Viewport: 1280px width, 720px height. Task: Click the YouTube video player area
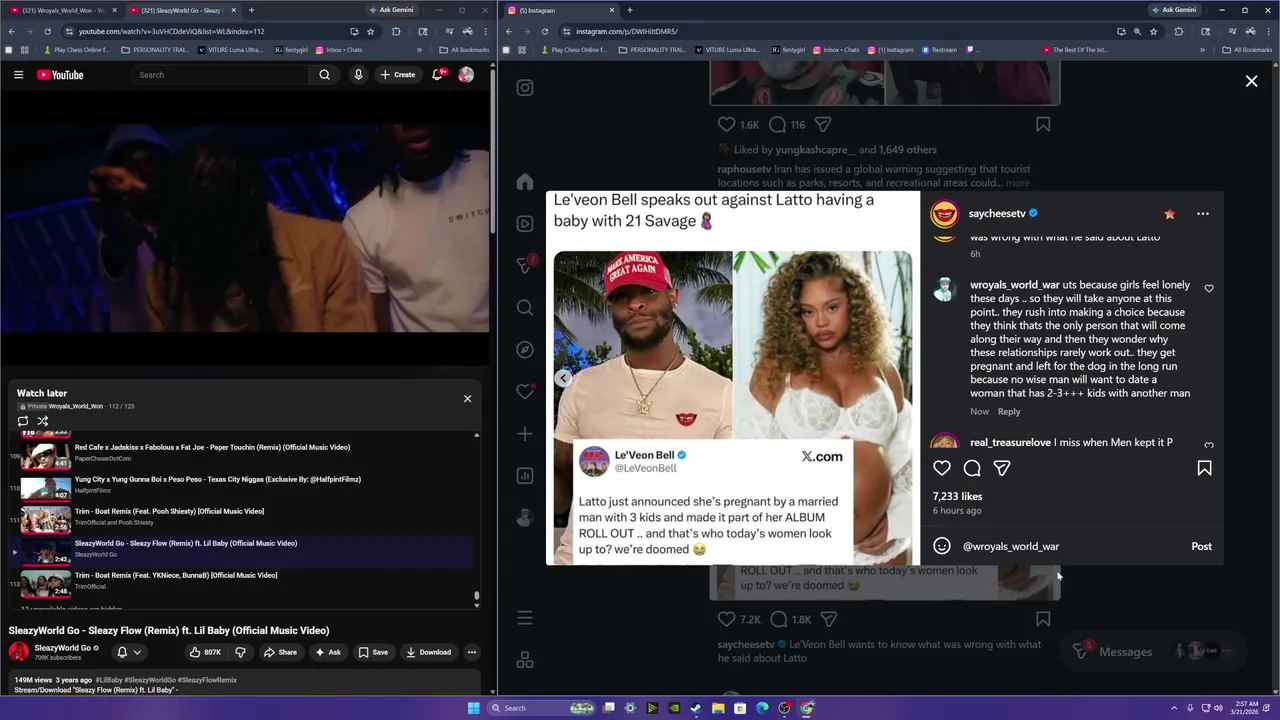coord(245,226)
